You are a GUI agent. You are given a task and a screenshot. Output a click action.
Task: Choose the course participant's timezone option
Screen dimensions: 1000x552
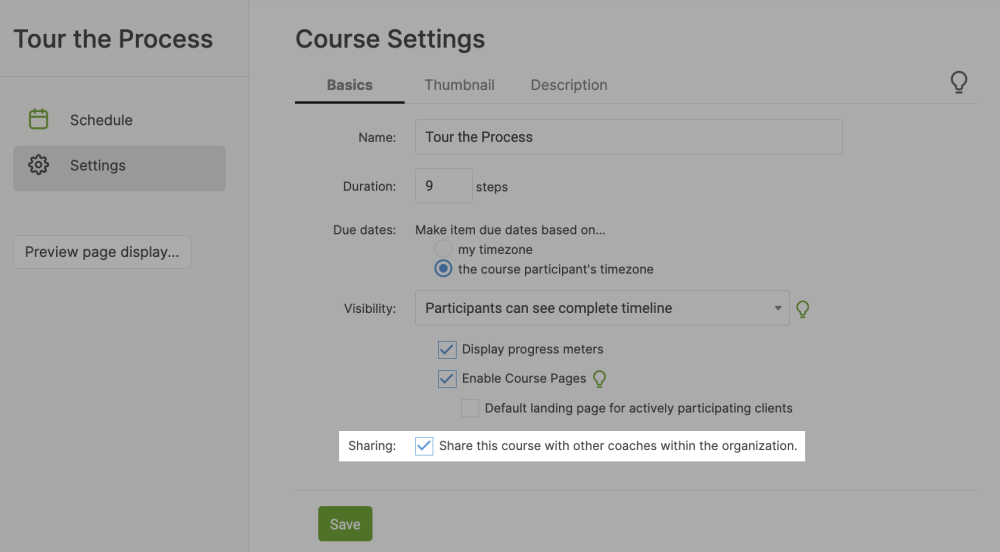coord(443,269)
